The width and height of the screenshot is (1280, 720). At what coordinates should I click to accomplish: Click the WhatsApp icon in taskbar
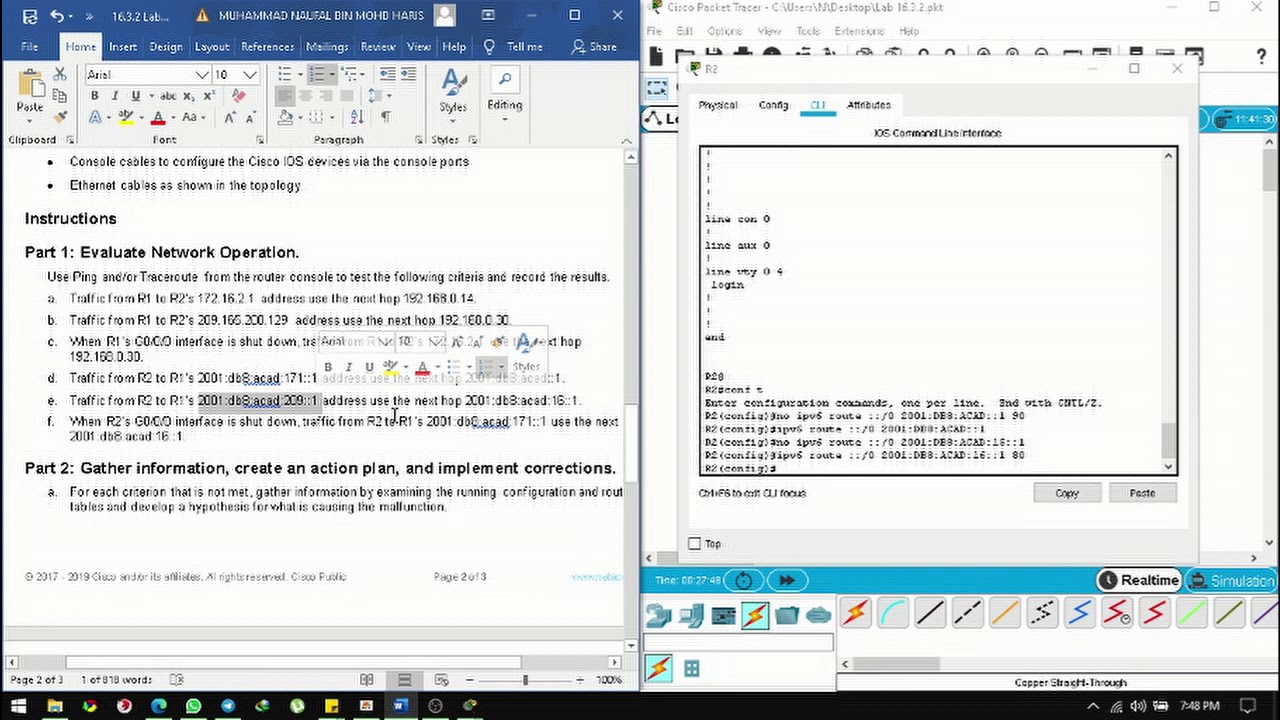click(x=193, y=706)
